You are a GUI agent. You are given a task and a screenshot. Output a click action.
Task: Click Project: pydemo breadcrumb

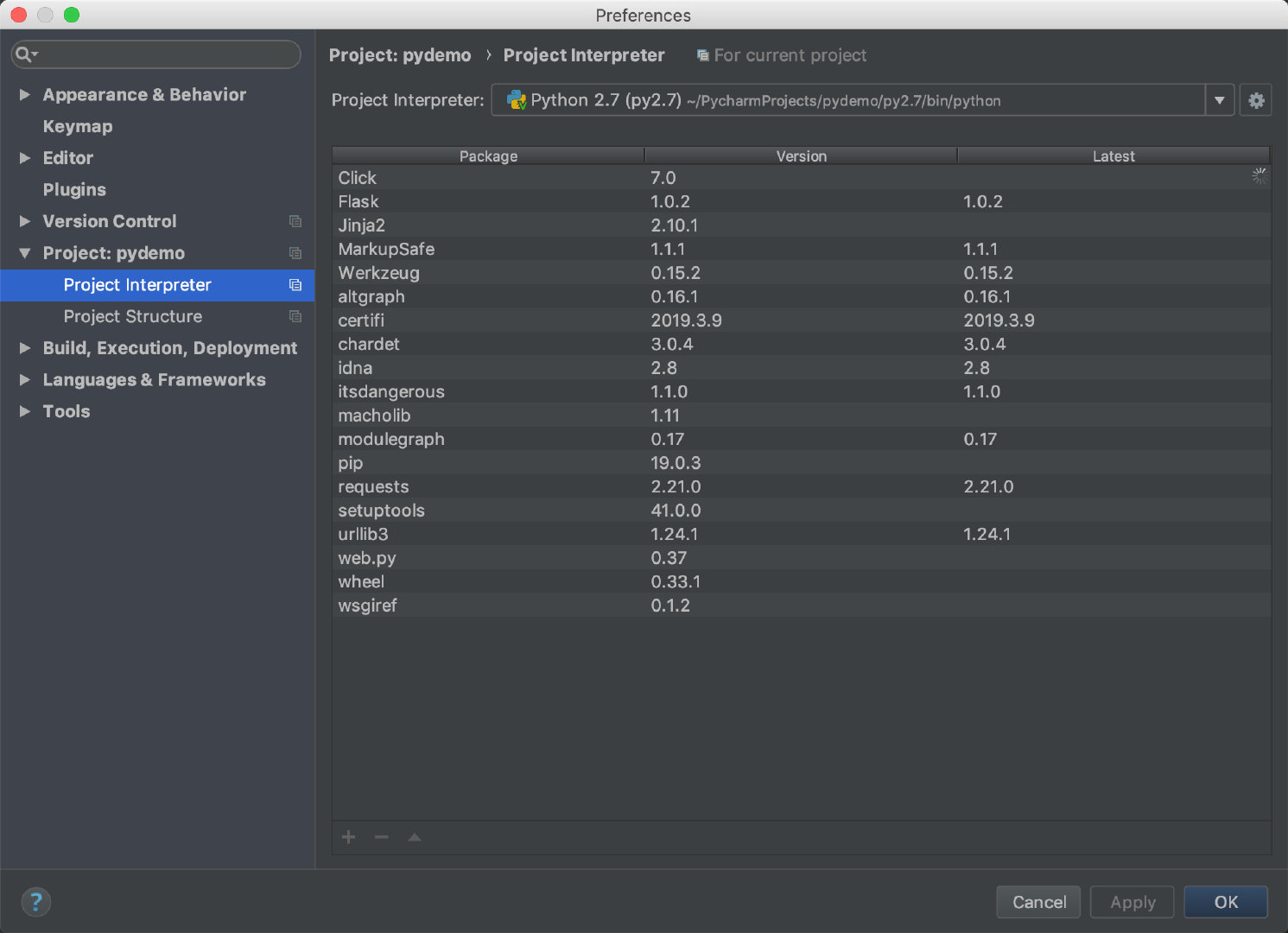pos(400,55)
